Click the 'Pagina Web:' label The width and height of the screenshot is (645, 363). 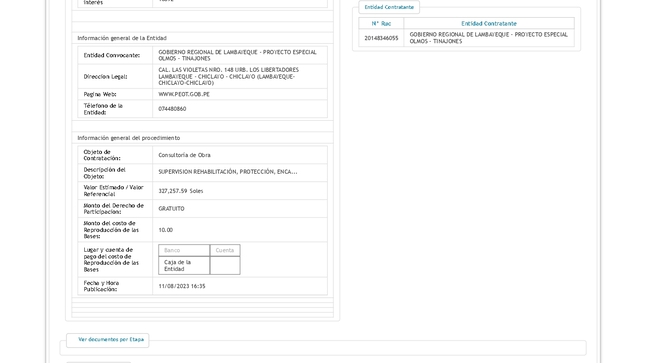[100, 94]
